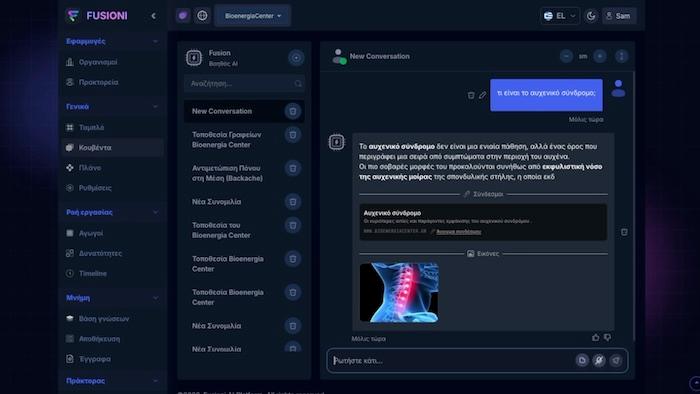This screenshot has width=700, height=394.
Task: Click the Αγωγοί pipeline icon
Action: pos(70,233)
